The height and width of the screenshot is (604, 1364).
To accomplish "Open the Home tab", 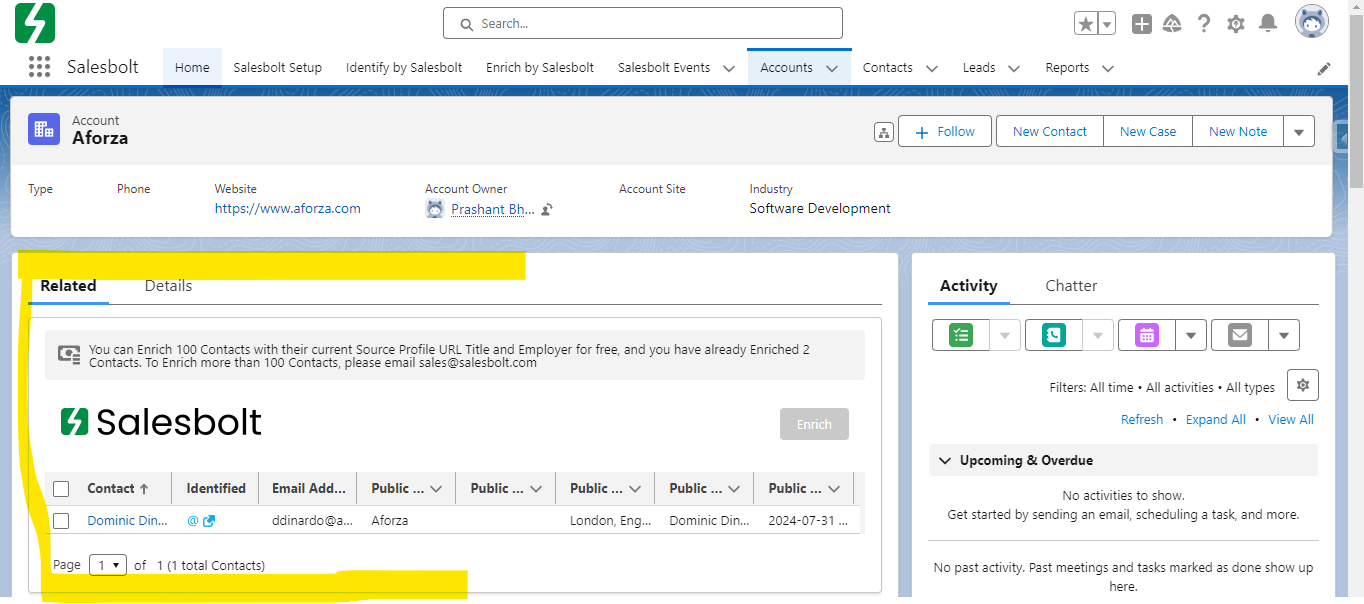I will click(192, 68).
